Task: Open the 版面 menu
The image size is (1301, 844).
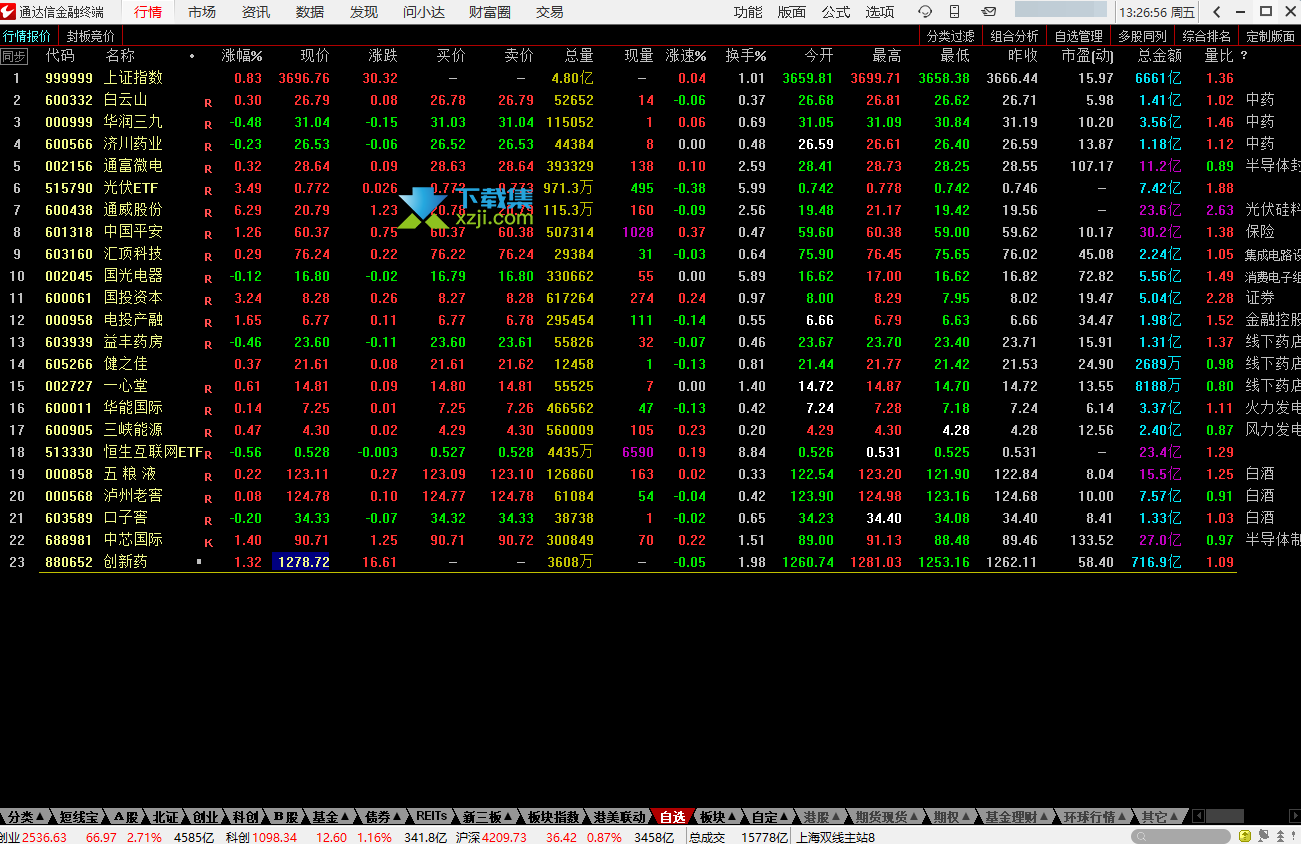Action: point(791,12)
